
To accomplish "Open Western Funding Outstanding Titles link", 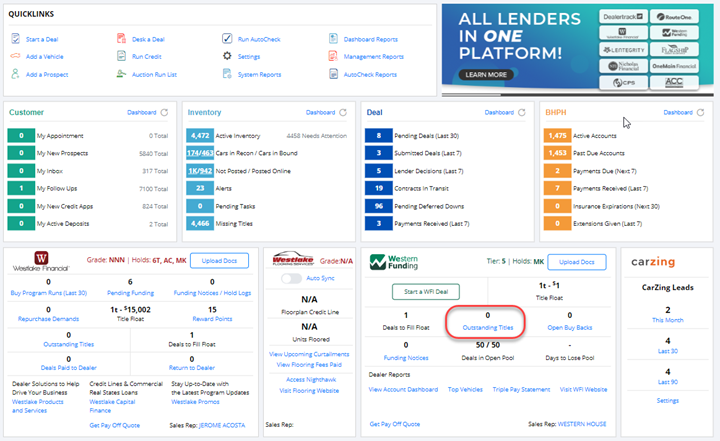I will click(x=488, y=328).
